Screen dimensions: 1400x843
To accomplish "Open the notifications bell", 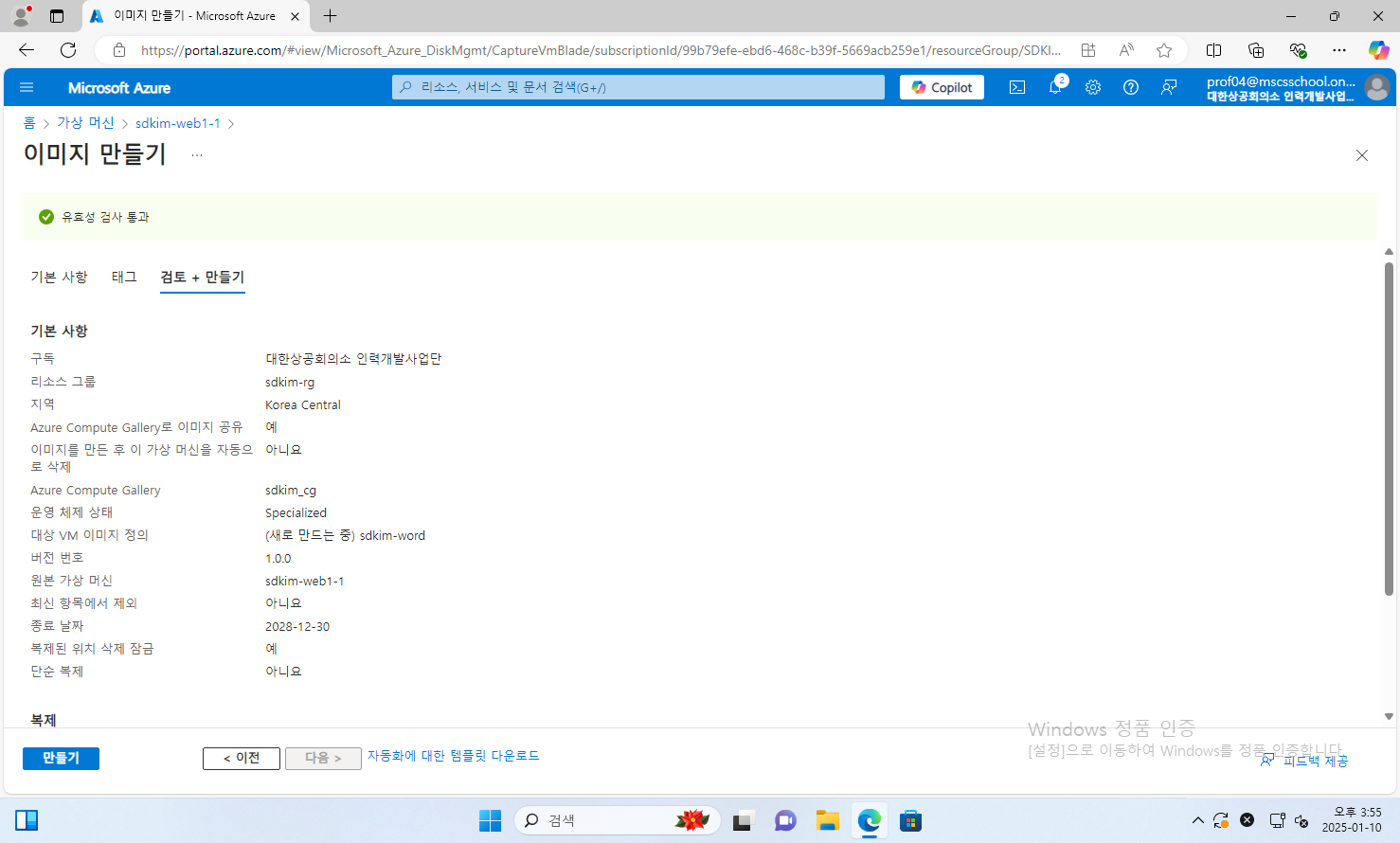I will coord(1055,87).
